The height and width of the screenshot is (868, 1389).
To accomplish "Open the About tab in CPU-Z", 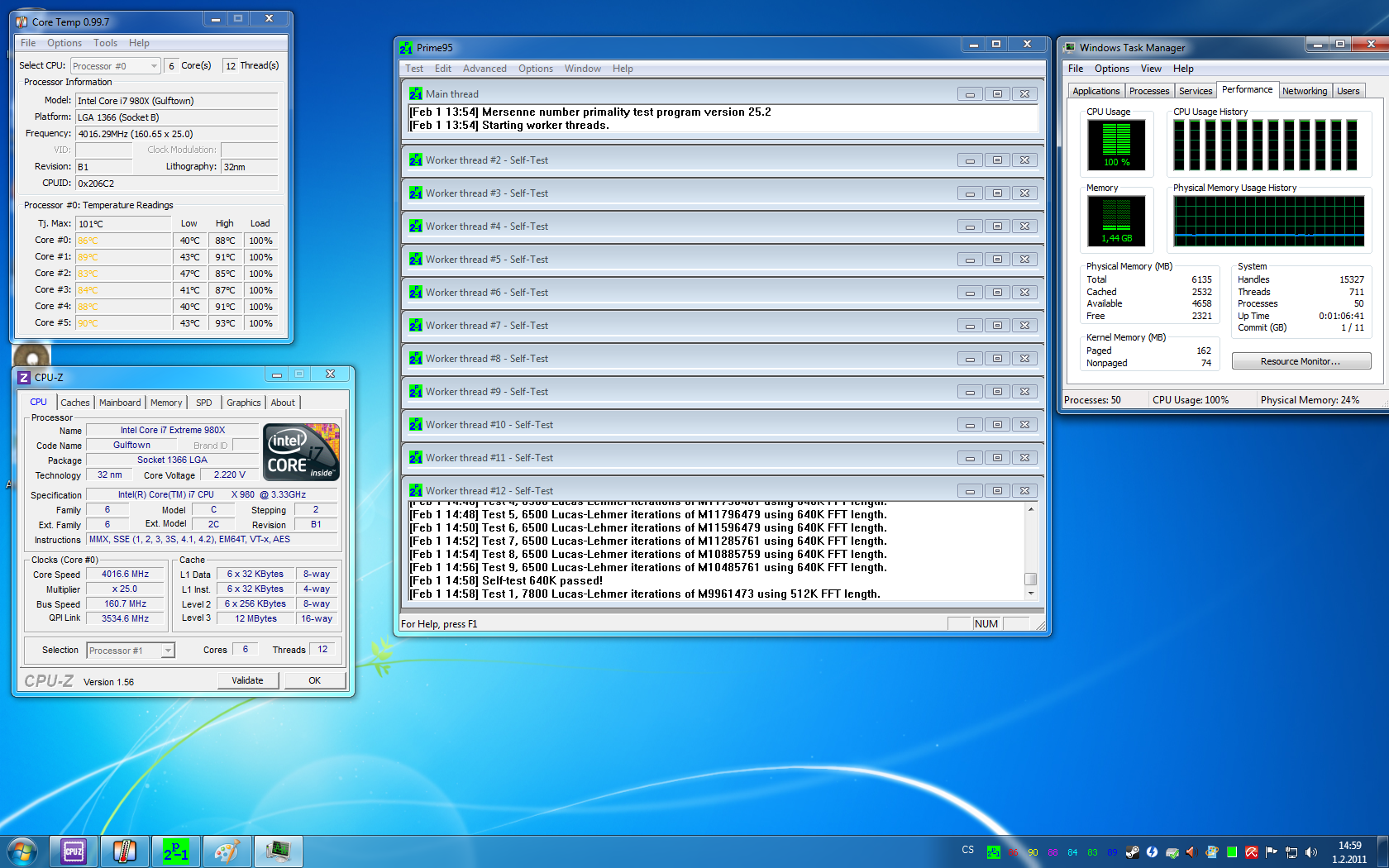I will 283,403.
